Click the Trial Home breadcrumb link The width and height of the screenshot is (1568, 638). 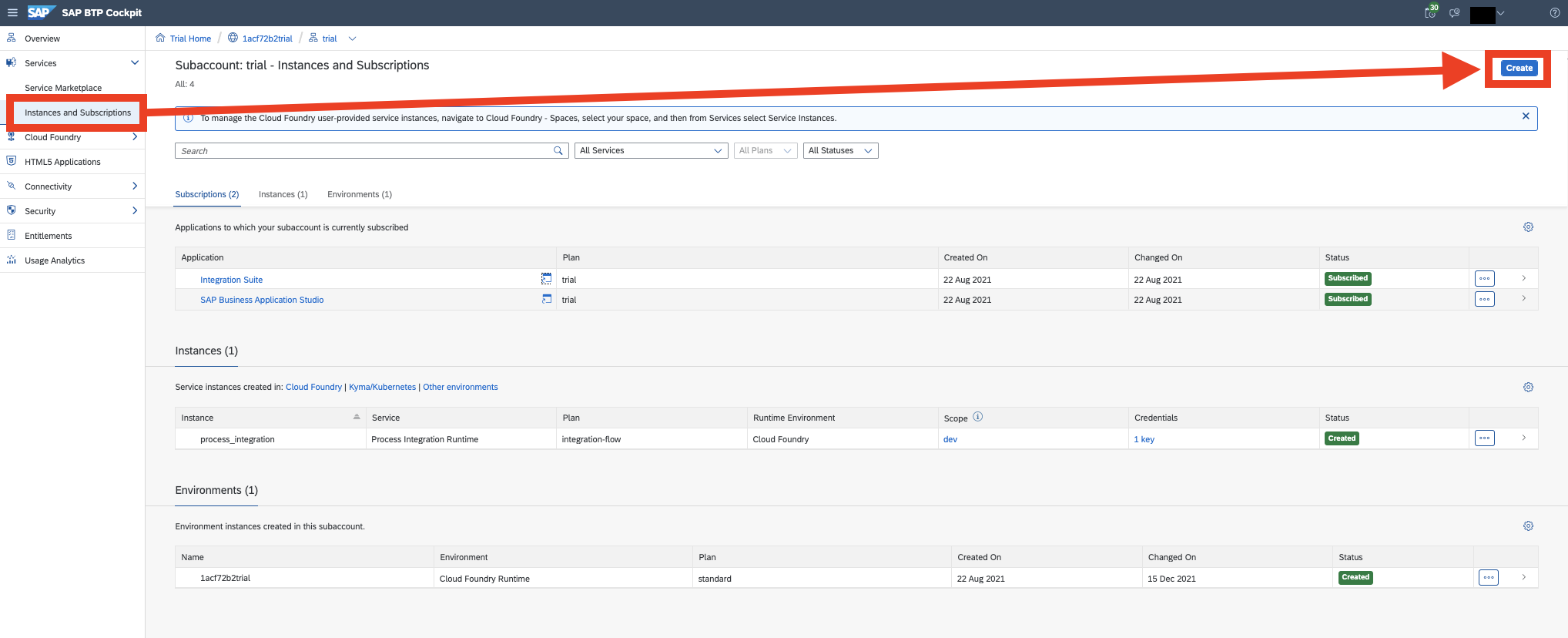coord(190,39)
